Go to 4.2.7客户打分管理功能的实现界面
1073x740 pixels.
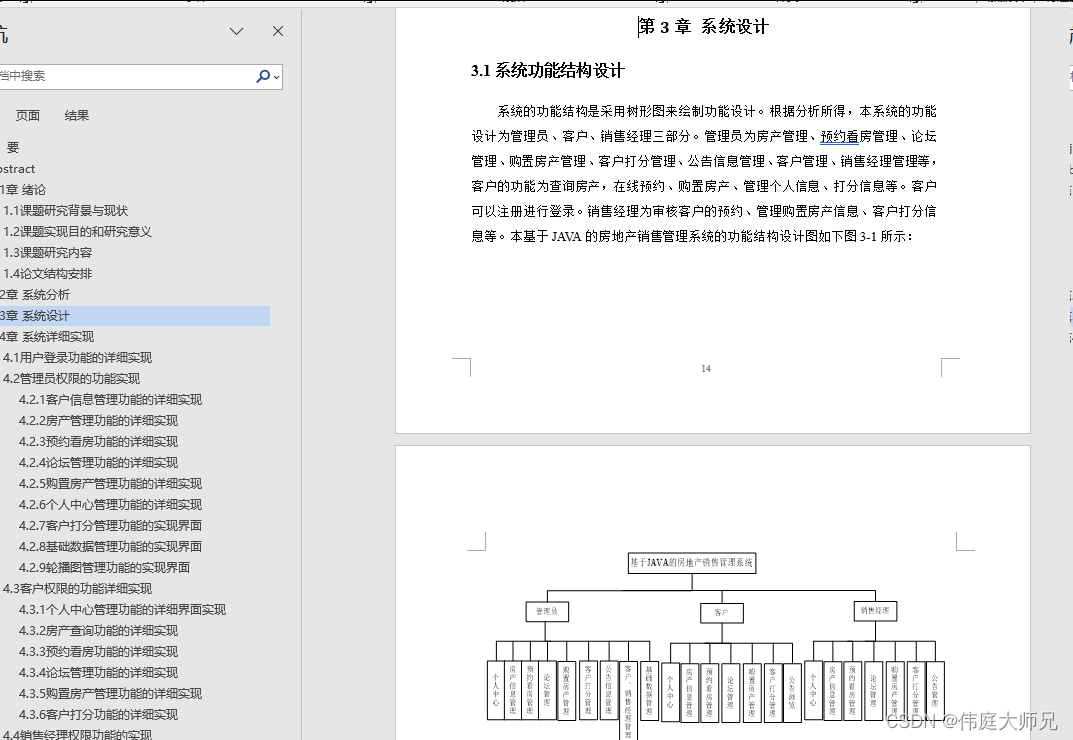click(x=110, y=526)
